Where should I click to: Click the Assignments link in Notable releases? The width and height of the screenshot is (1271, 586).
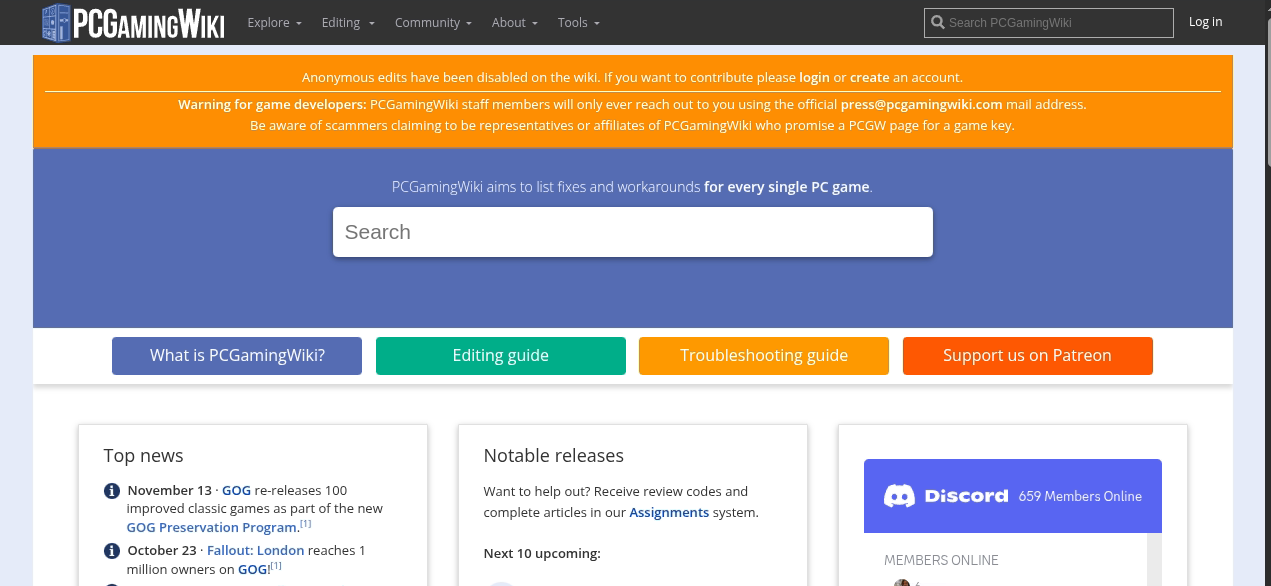pos(669,513)
